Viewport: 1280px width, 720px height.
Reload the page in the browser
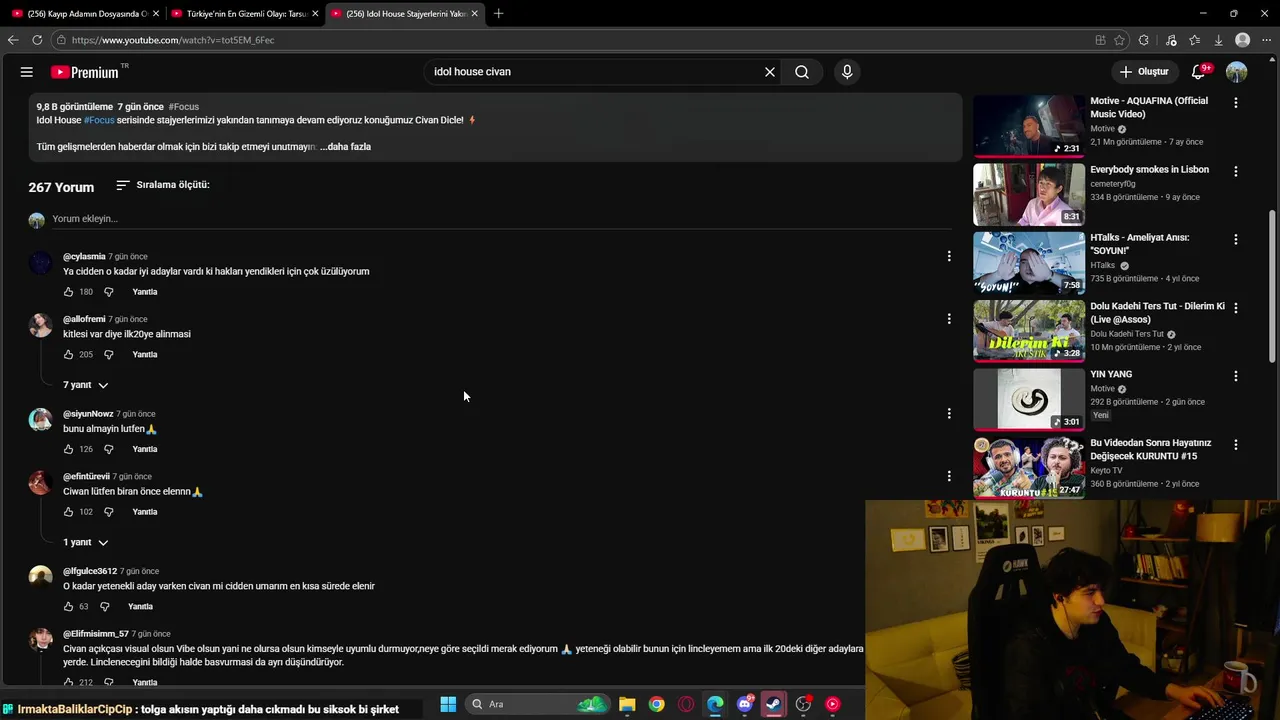[x=37, y=40]
